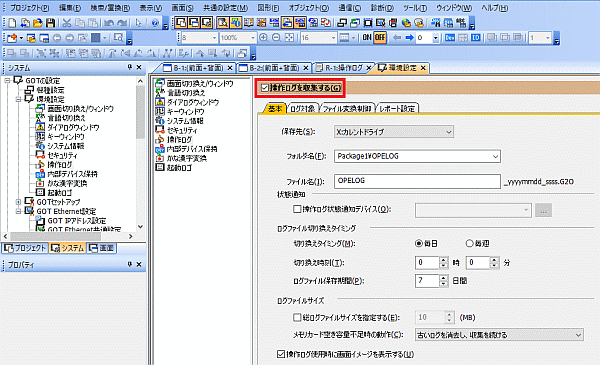This screenshot has width=600, height=365.
Task: Click the Open project folder icon
Action: click(x=38, y=23)
